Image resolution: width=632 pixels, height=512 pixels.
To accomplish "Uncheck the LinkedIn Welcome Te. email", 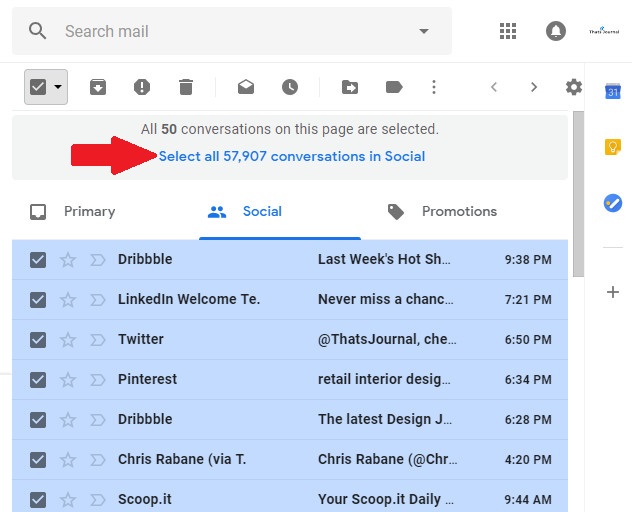I will tap(38, 300).
